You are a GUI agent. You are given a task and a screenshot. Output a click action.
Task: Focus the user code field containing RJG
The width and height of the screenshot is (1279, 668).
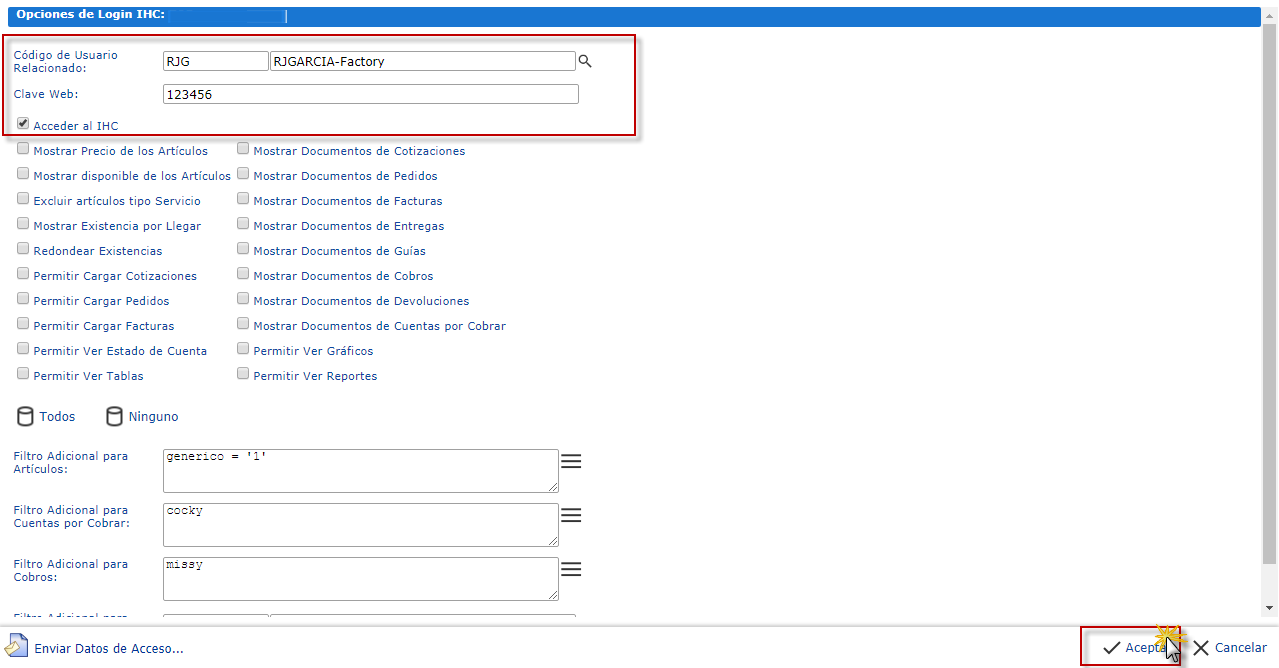coord(215,61)
